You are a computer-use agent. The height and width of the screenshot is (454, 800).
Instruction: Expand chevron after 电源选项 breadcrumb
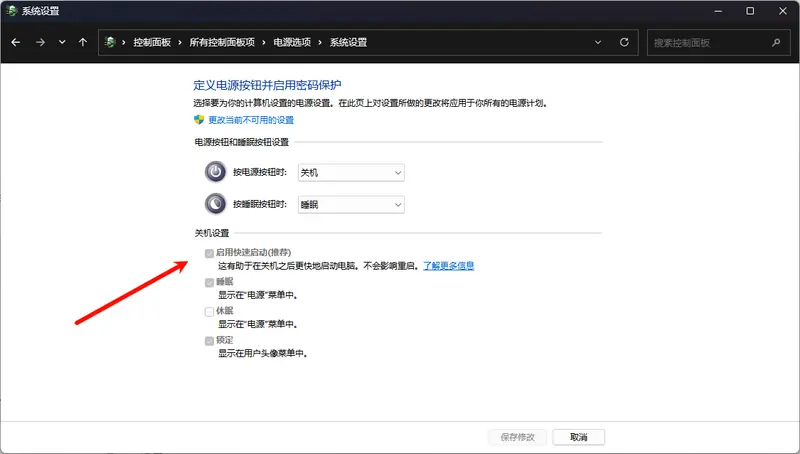pyautogui.click(x=320, y=42)
